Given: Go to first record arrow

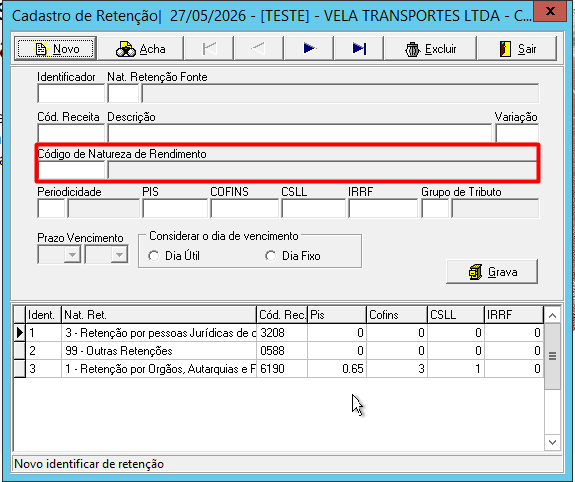Looking at the screenshot, I should coord(209,48).
